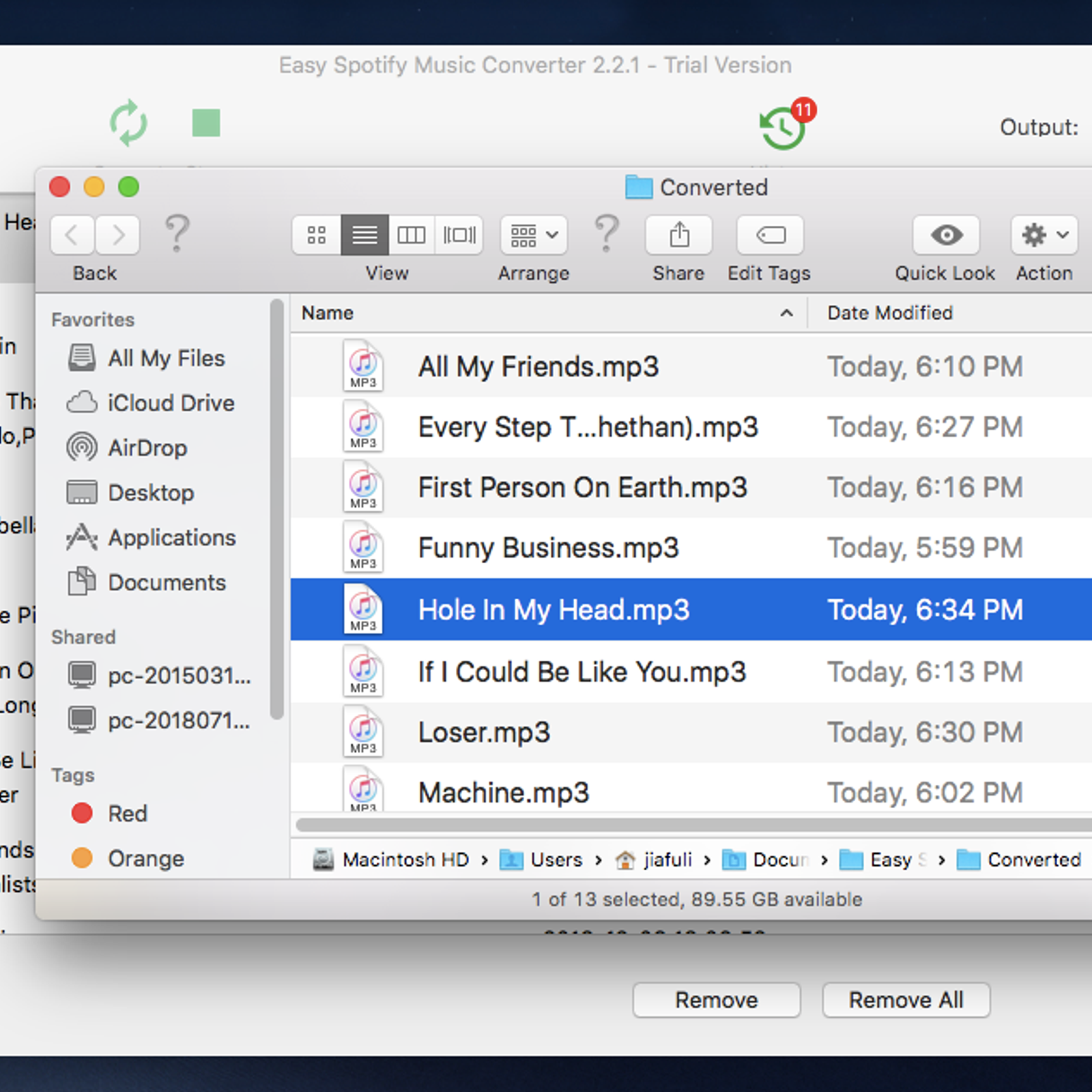This screenshot has width=1092, height=1092.
Task: Click the question mark icon next to Back
Action: tap(177, 233)
